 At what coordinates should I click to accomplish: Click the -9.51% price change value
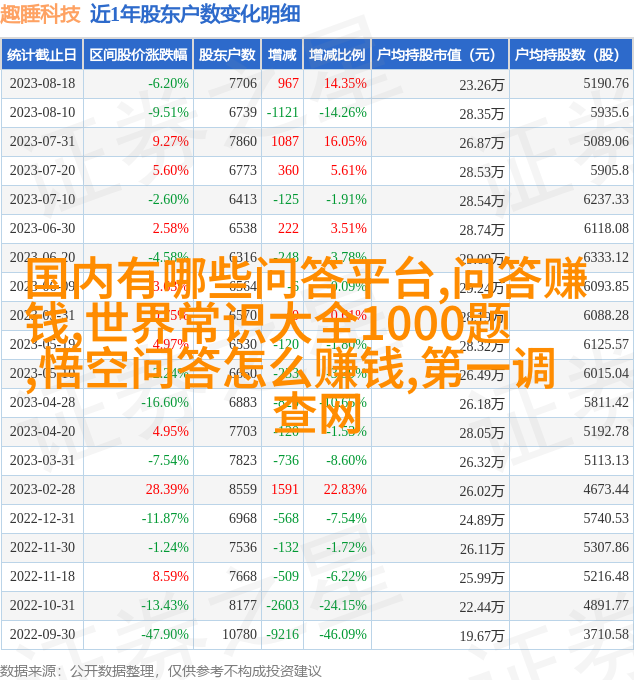pyautogui.click(x=168, y=112)
